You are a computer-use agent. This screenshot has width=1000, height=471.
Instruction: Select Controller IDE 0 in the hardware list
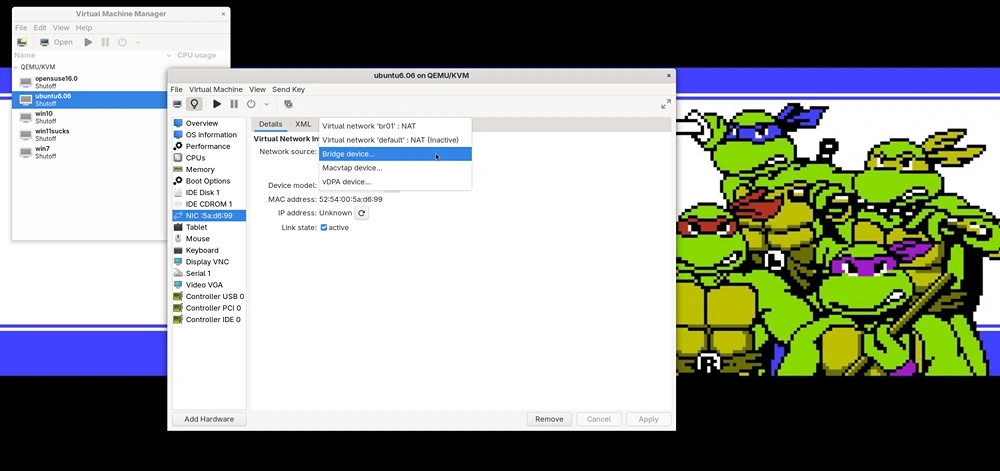pos(209,319)
